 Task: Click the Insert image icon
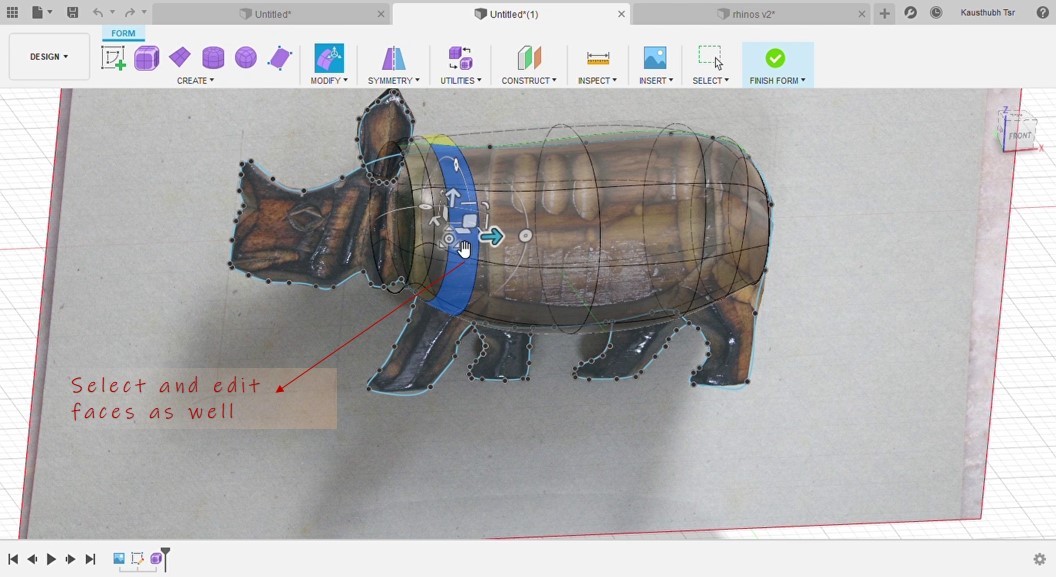pyautogui.click(x=655, y=58)
